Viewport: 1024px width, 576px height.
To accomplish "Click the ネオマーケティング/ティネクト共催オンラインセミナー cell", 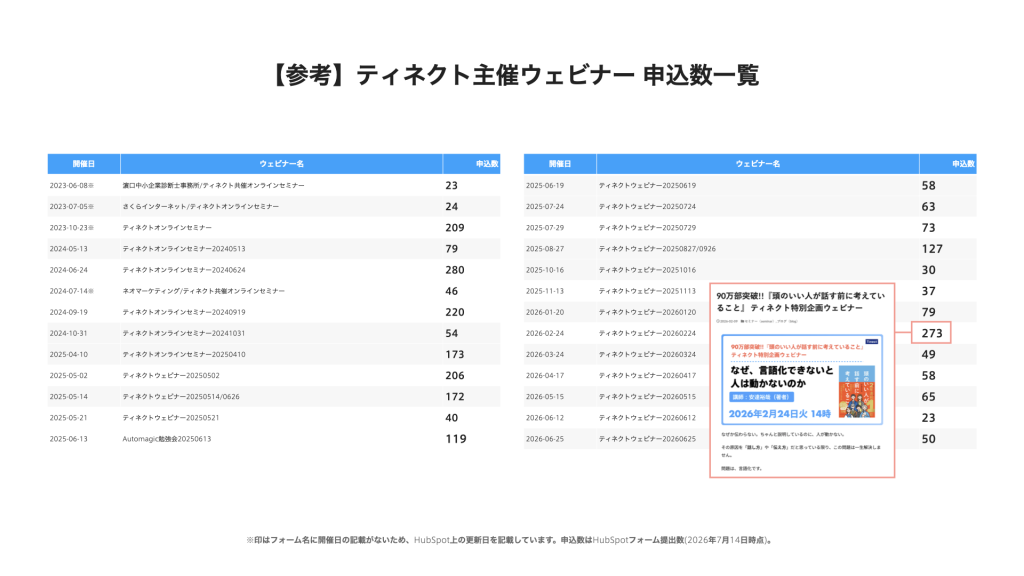I will pos(204,291).
